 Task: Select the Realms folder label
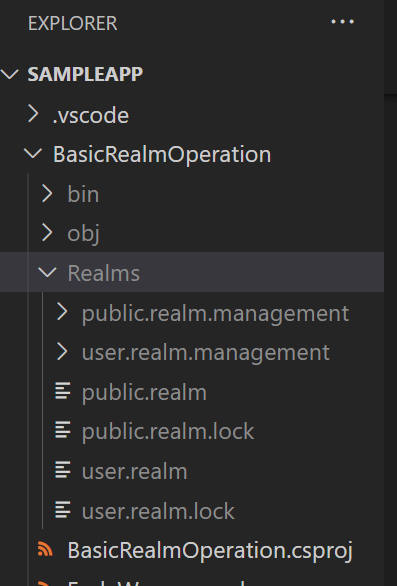click(x=104, y=273)
